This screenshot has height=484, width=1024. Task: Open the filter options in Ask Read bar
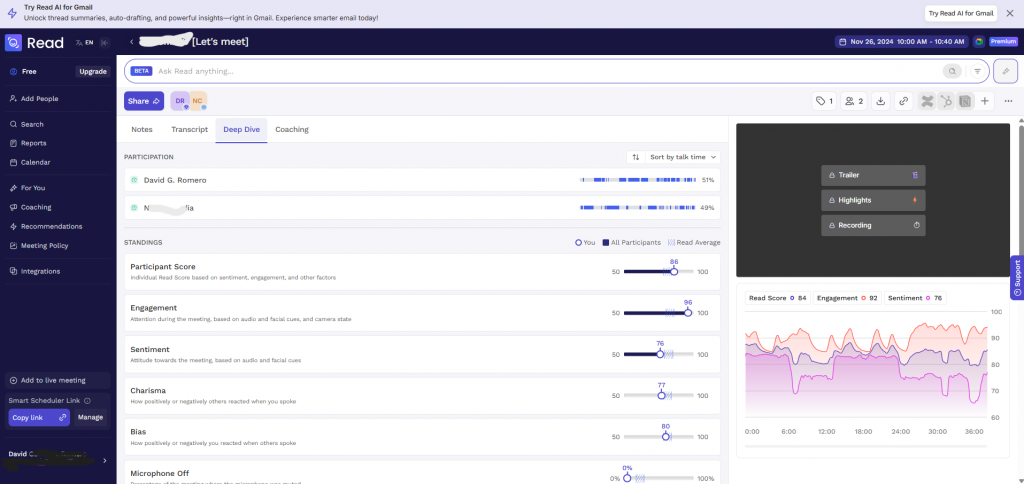pyautogui.click(x=977, y=71)
